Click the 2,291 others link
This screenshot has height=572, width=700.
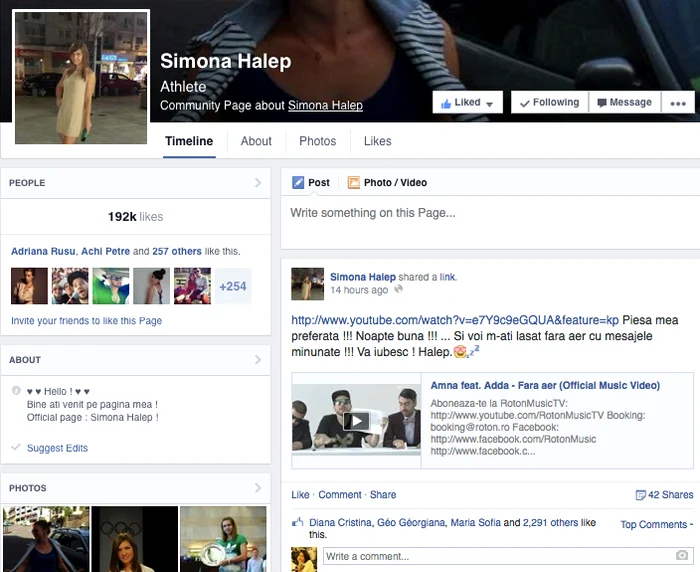(x=551, y=522)
